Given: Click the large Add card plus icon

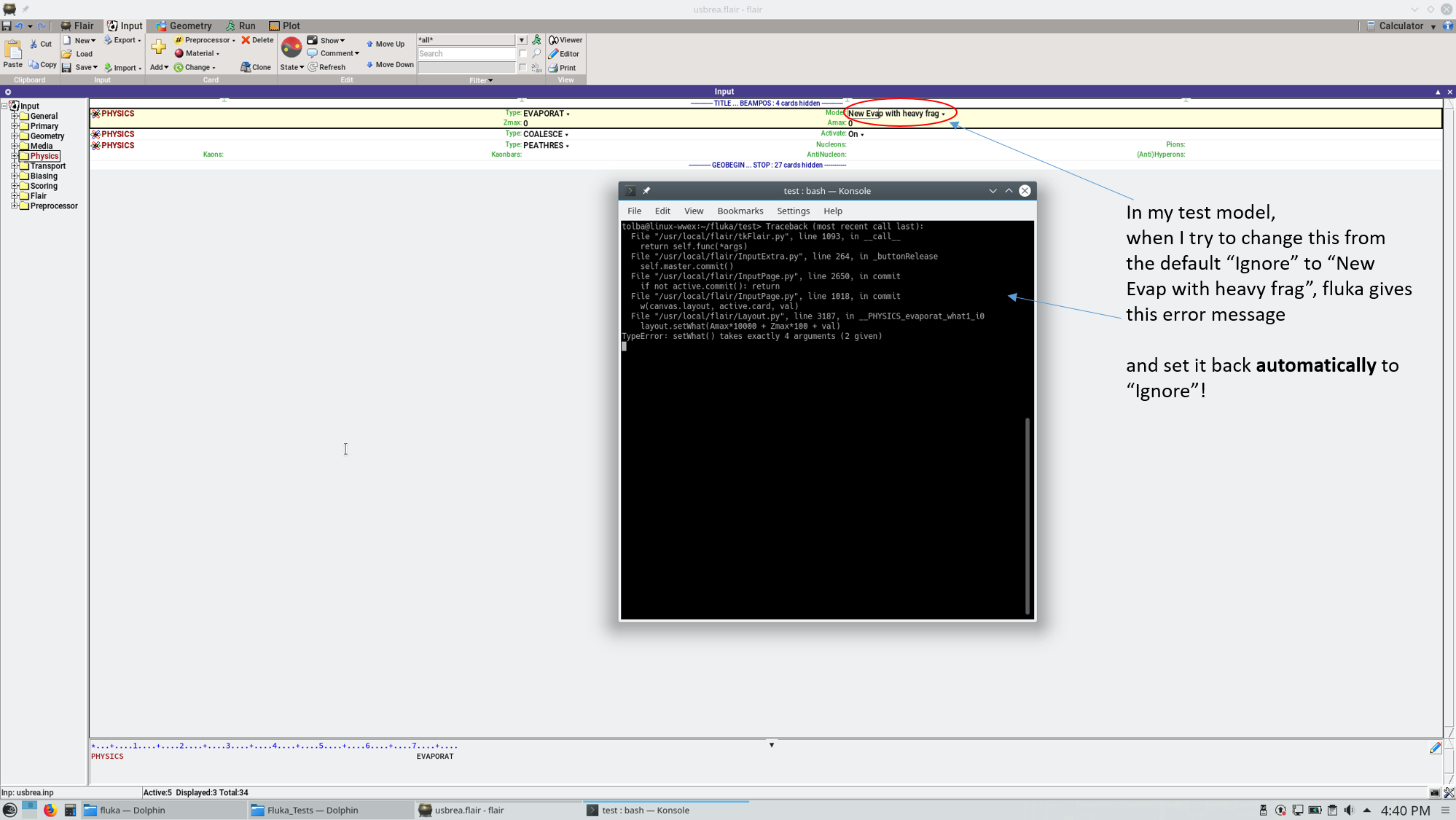Looking at the screenshot, I should click(159, 48).
